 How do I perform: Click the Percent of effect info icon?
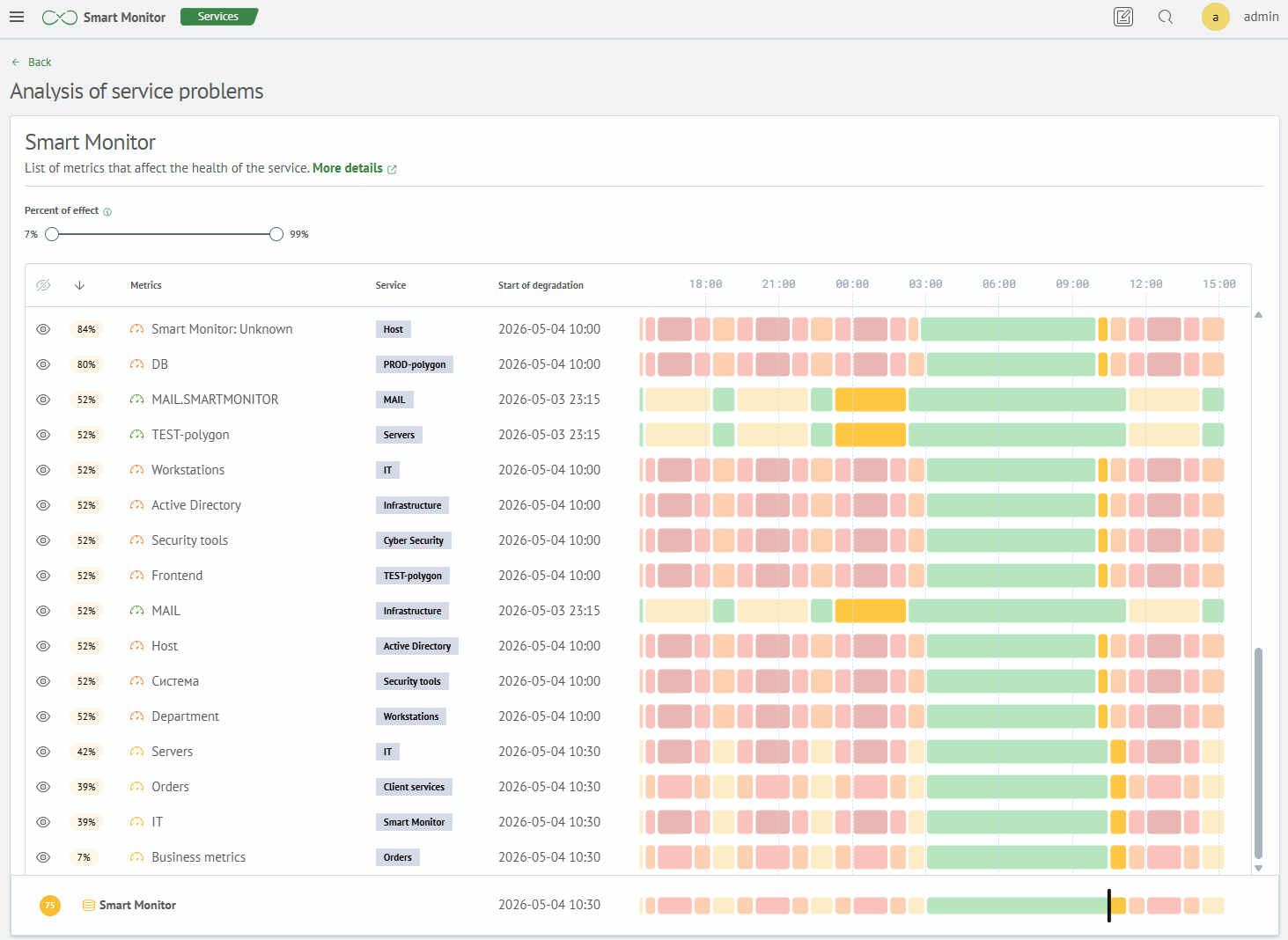pyautogui.click(x=107, y=212)
